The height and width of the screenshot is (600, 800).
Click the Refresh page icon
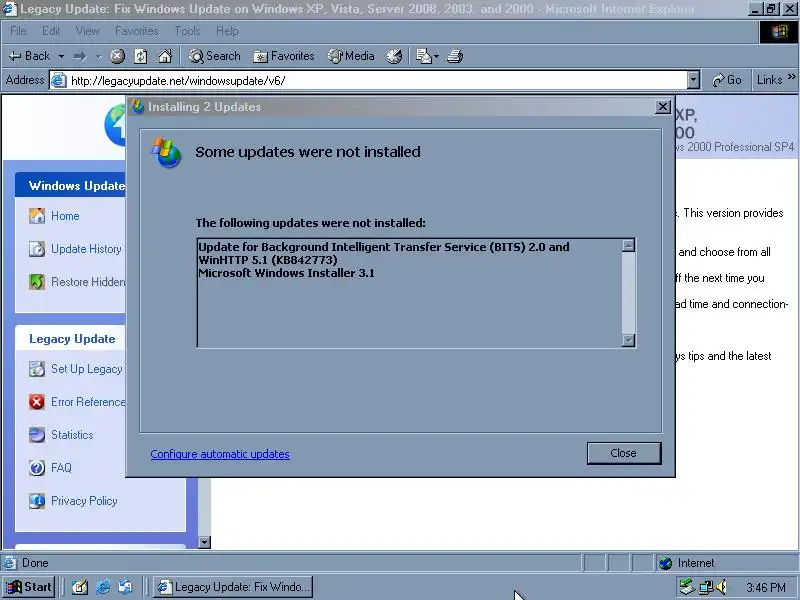tap(141, 56)
